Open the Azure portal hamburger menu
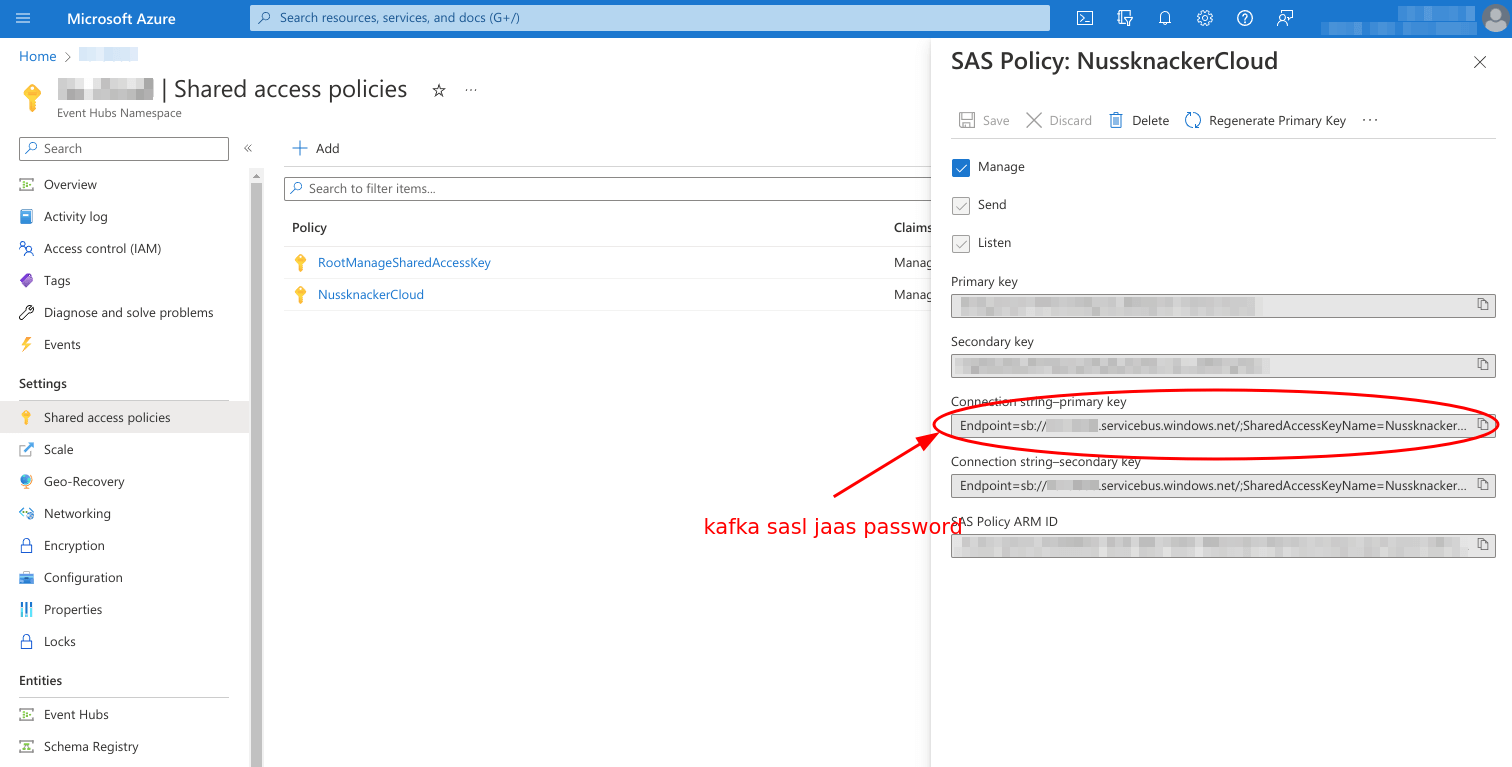 click(24, 18)
